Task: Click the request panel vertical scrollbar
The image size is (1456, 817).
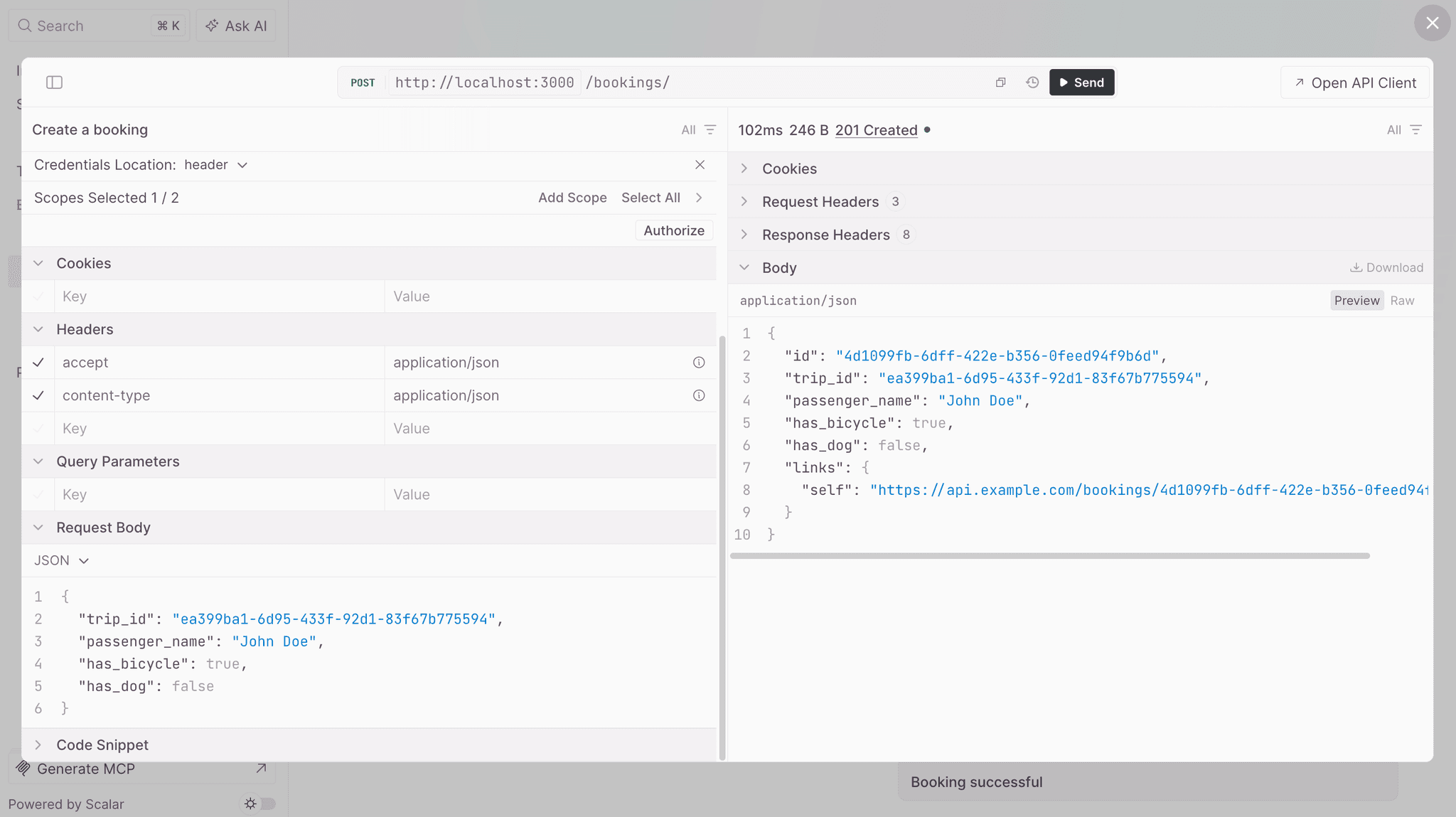Action: click(722, 548)
